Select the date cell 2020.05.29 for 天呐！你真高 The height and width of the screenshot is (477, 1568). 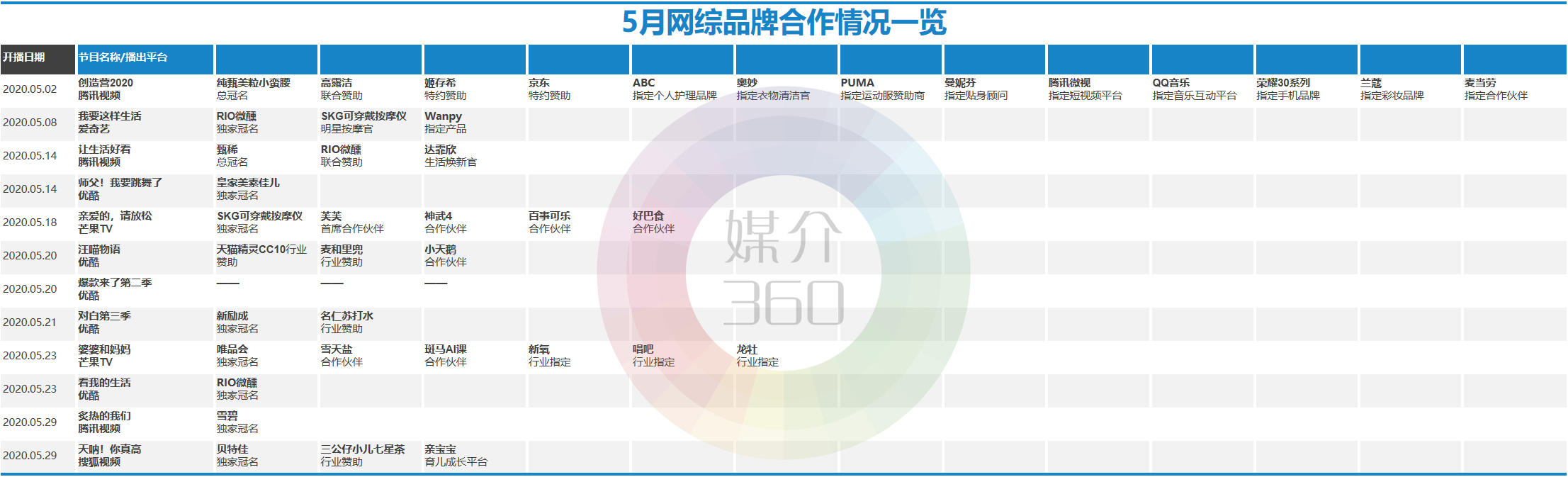tap(38, 456)
